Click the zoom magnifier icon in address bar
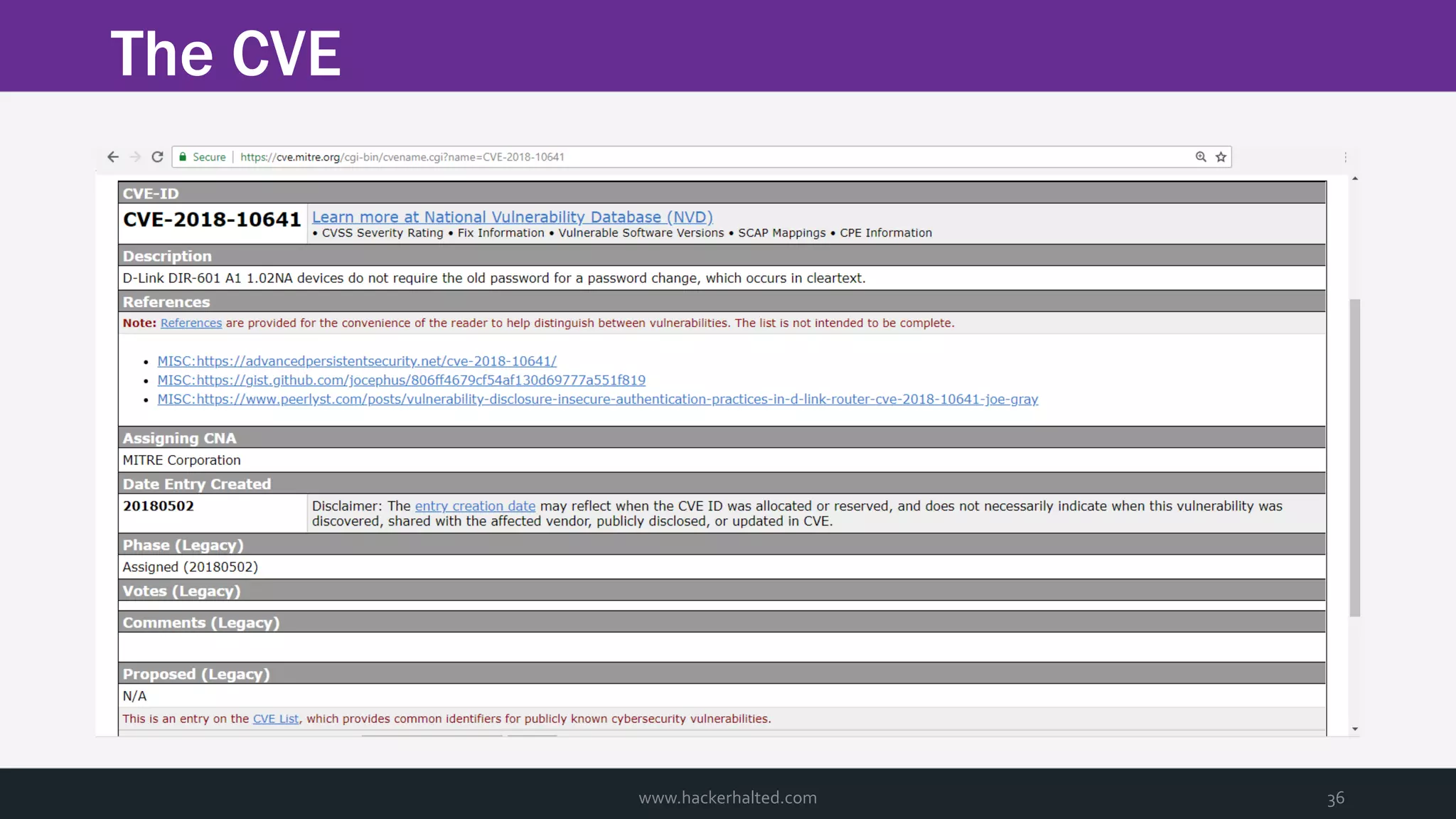The image size is (1456, 819). [1201, 157]
